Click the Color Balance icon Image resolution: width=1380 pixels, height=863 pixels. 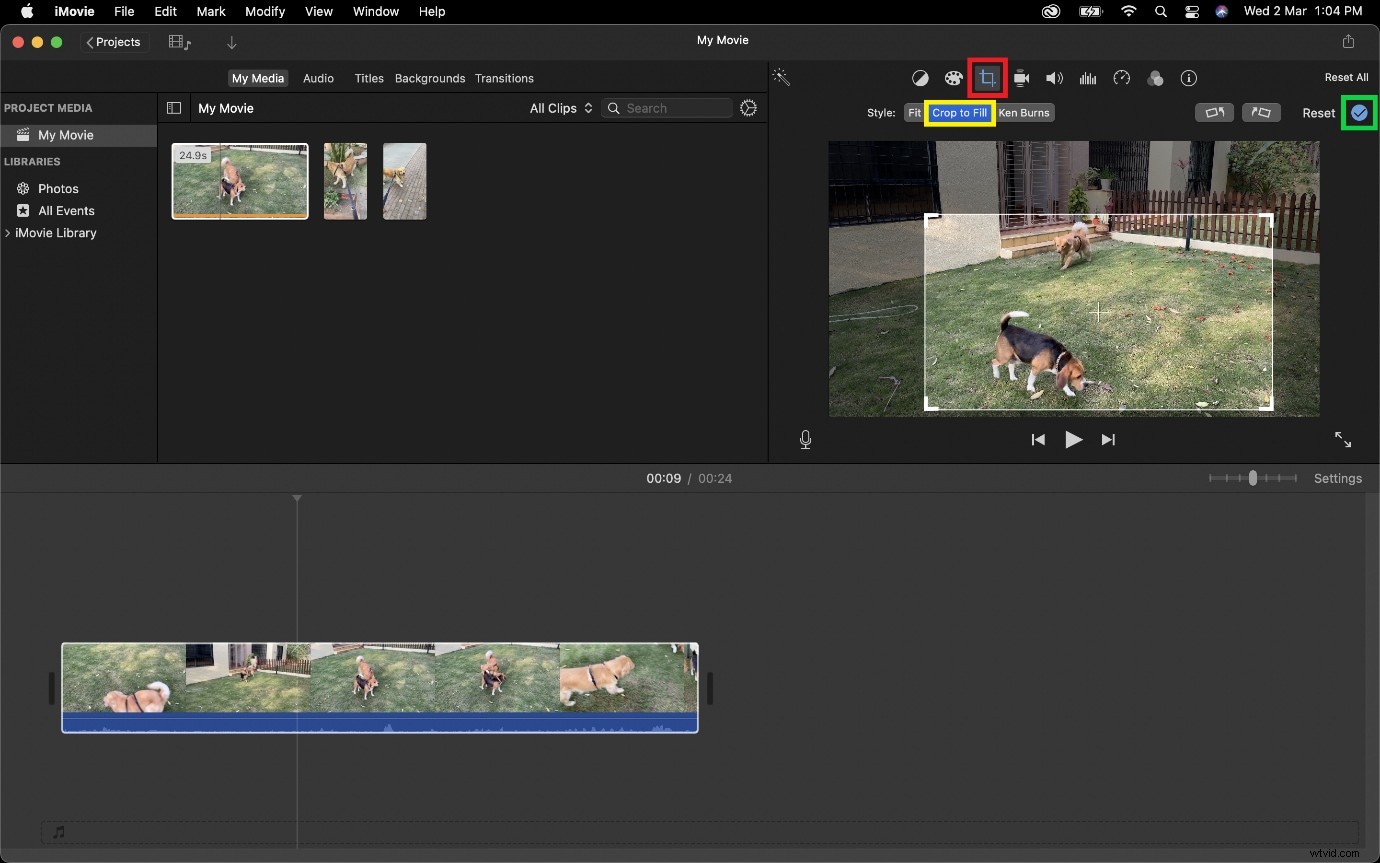click(920, 78)
